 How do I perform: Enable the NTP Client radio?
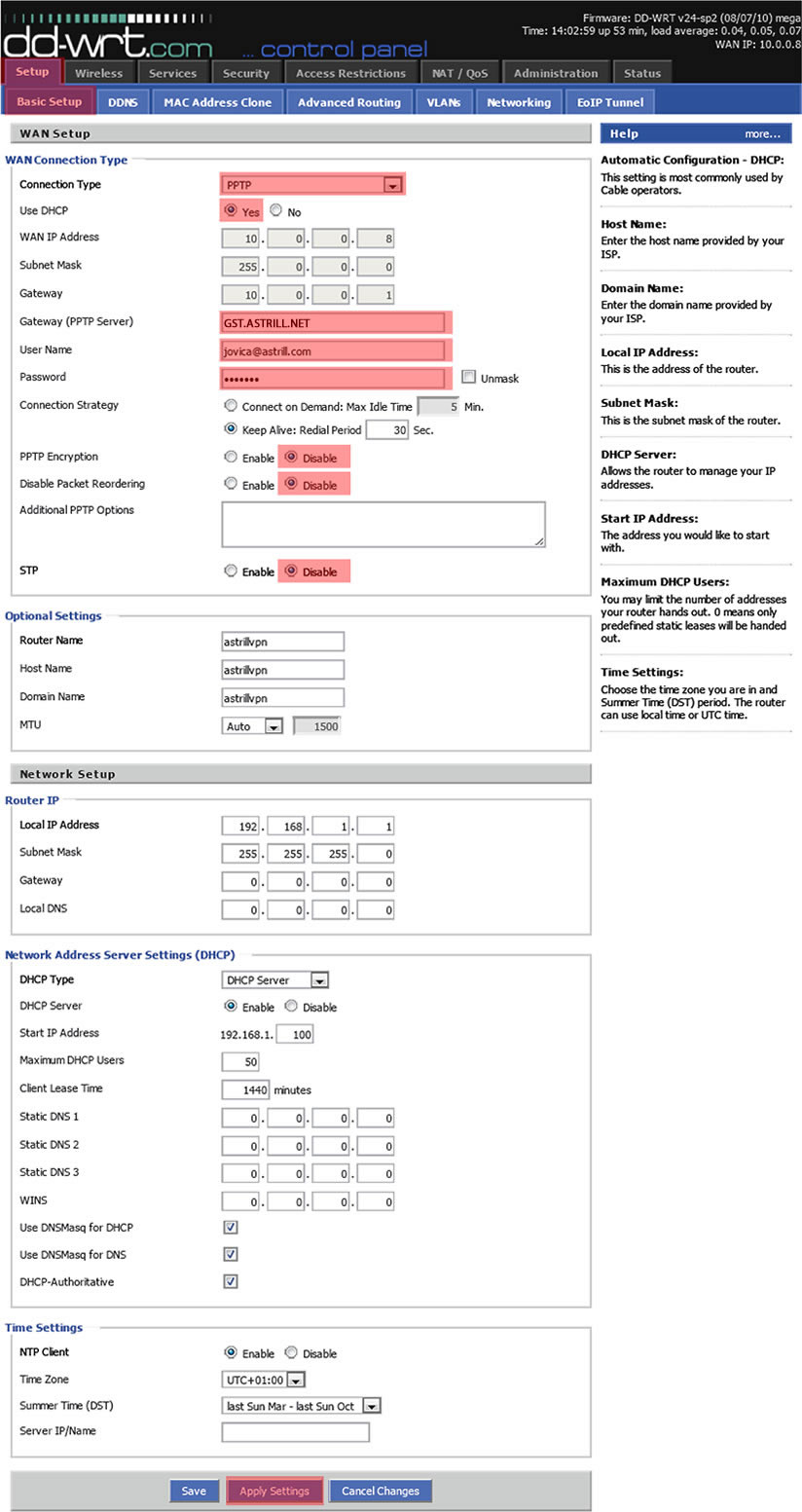click(x=230, y=1353)
